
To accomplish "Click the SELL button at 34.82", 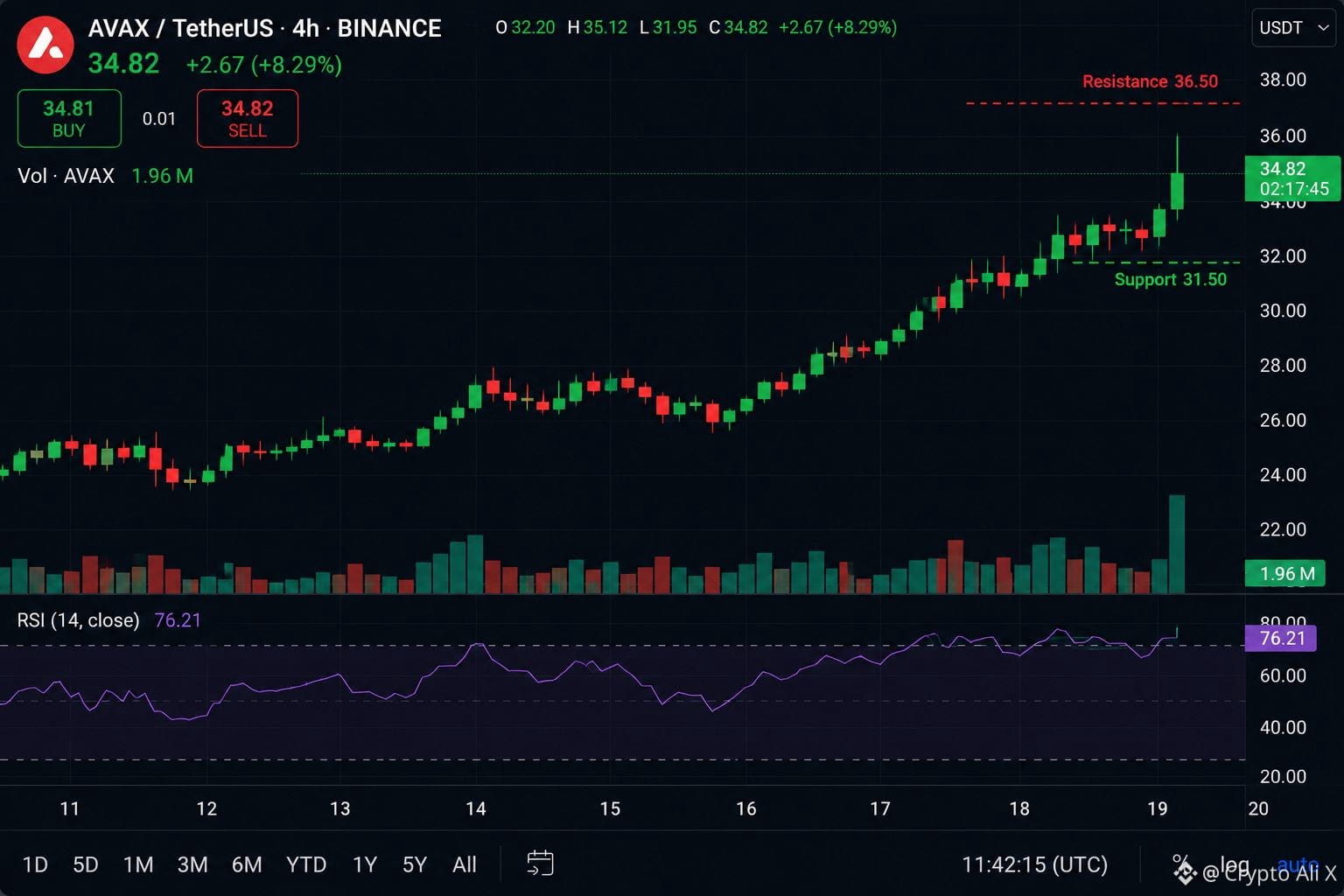I will (248, 118).
